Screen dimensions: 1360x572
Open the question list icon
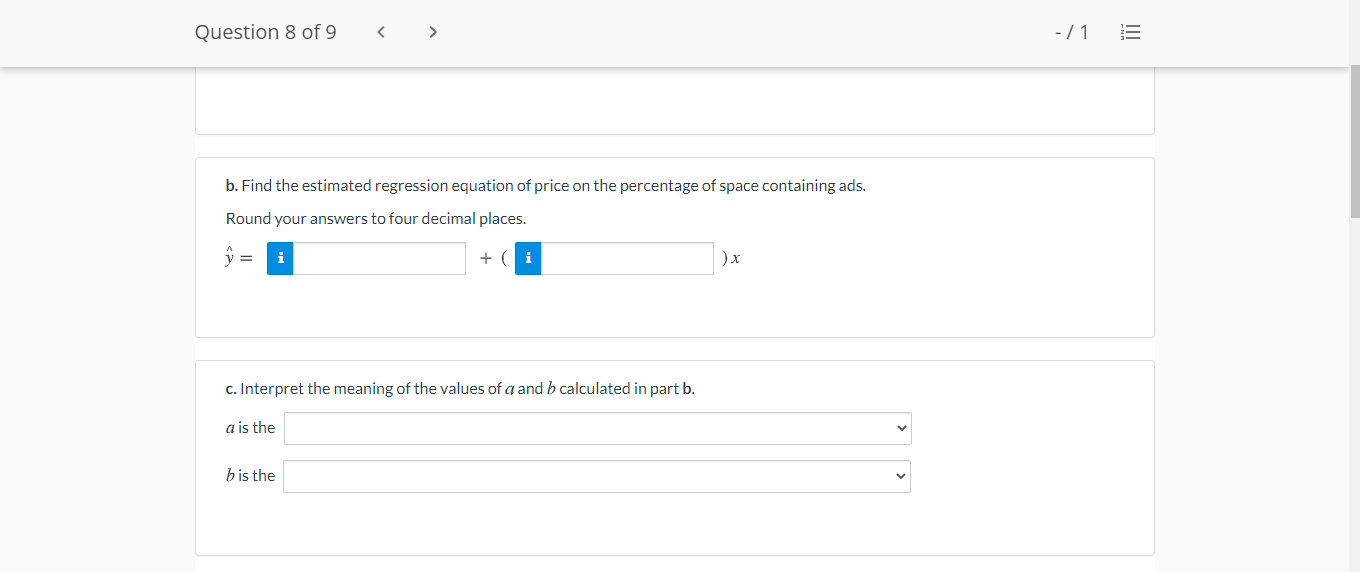1130,32
